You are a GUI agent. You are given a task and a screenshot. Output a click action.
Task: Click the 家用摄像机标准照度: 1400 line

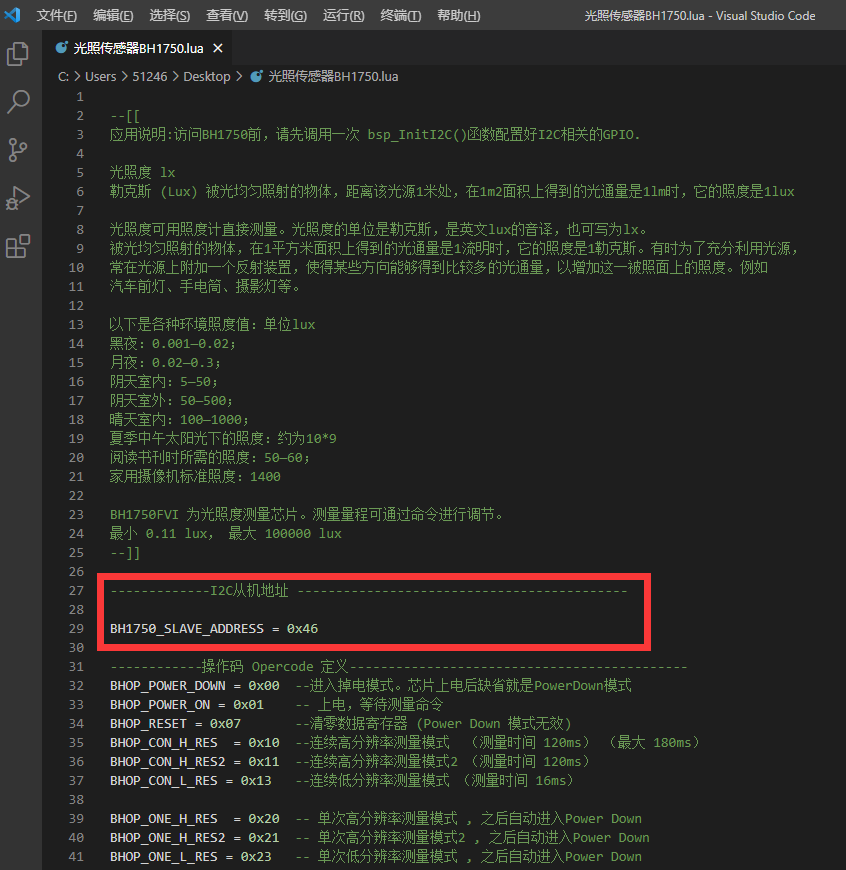pos(195,477)
